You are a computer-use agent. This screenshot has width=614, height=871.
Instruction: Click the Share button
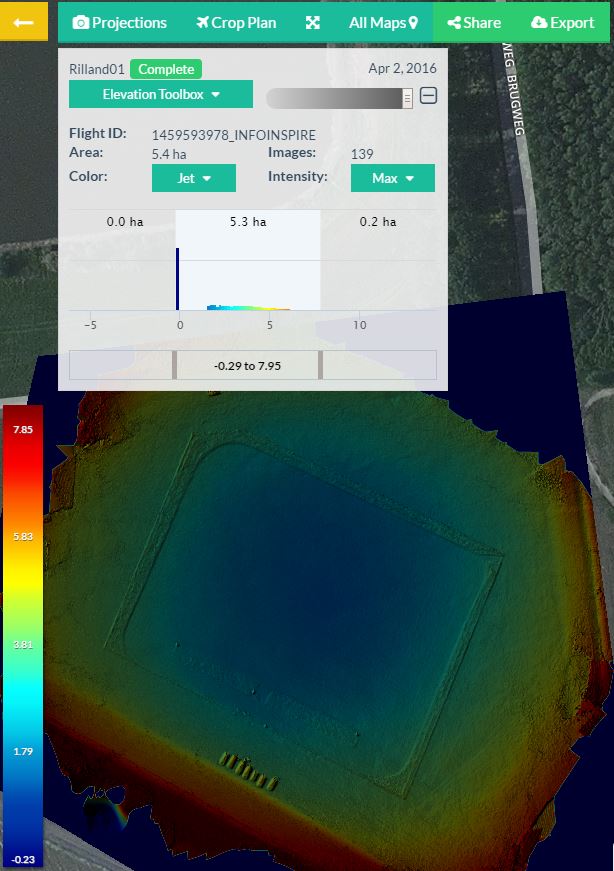coord(474,22)
